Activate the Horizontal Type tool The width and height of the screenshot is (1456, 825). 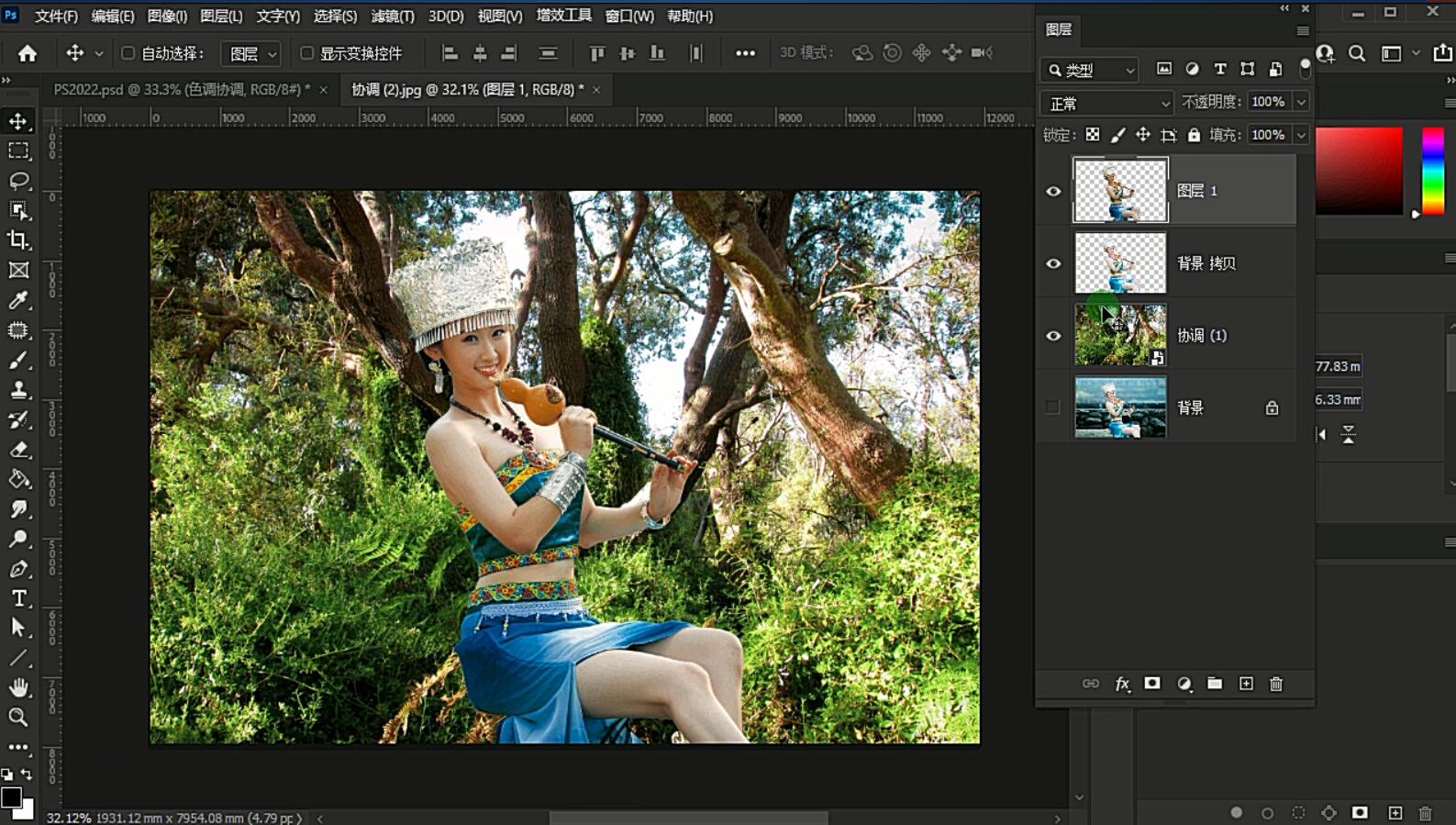click(x=18, y=598)
